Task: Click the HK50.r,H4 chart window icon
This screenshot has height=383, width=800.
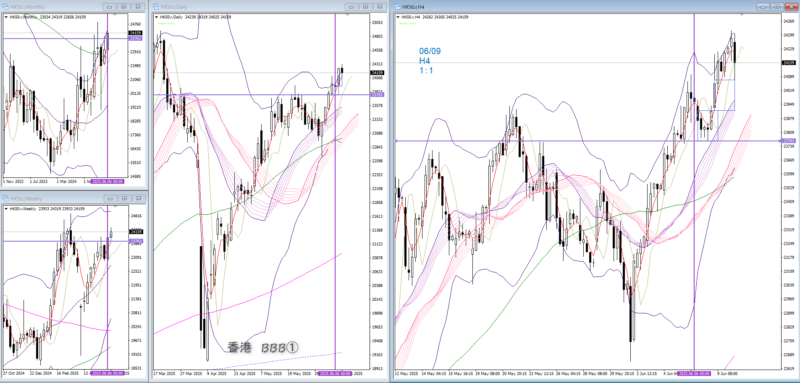Action: tap(398, 7)
